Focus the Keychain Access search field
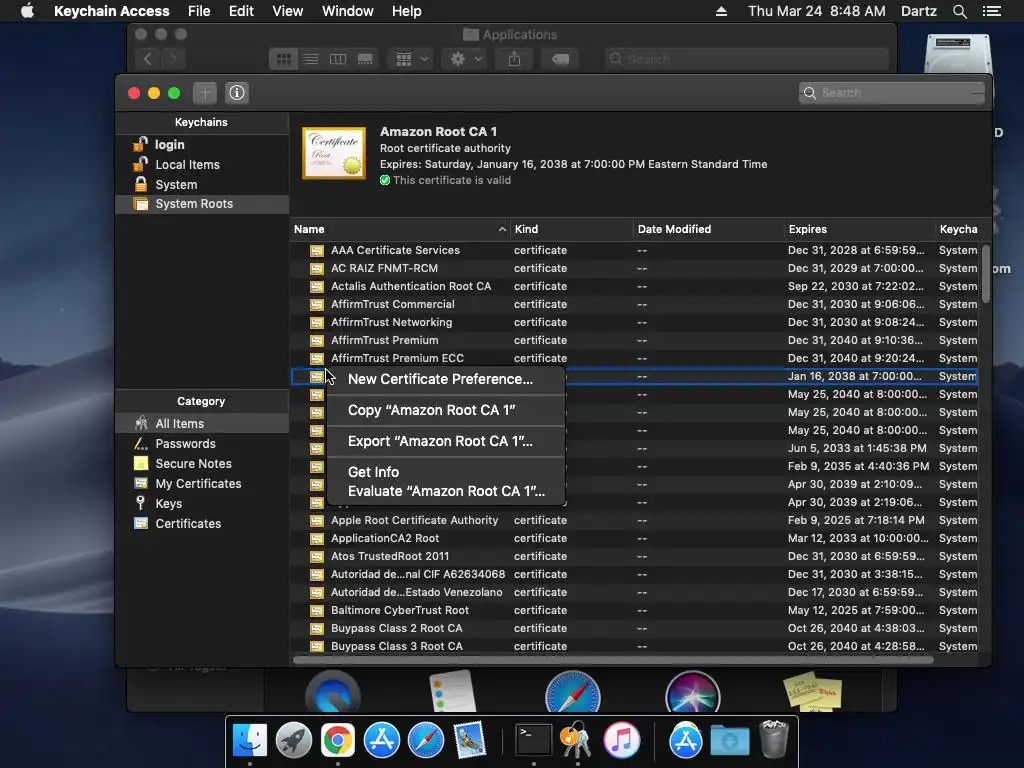This screenshot has height=768, width=1024. click(x=891, y=93)
